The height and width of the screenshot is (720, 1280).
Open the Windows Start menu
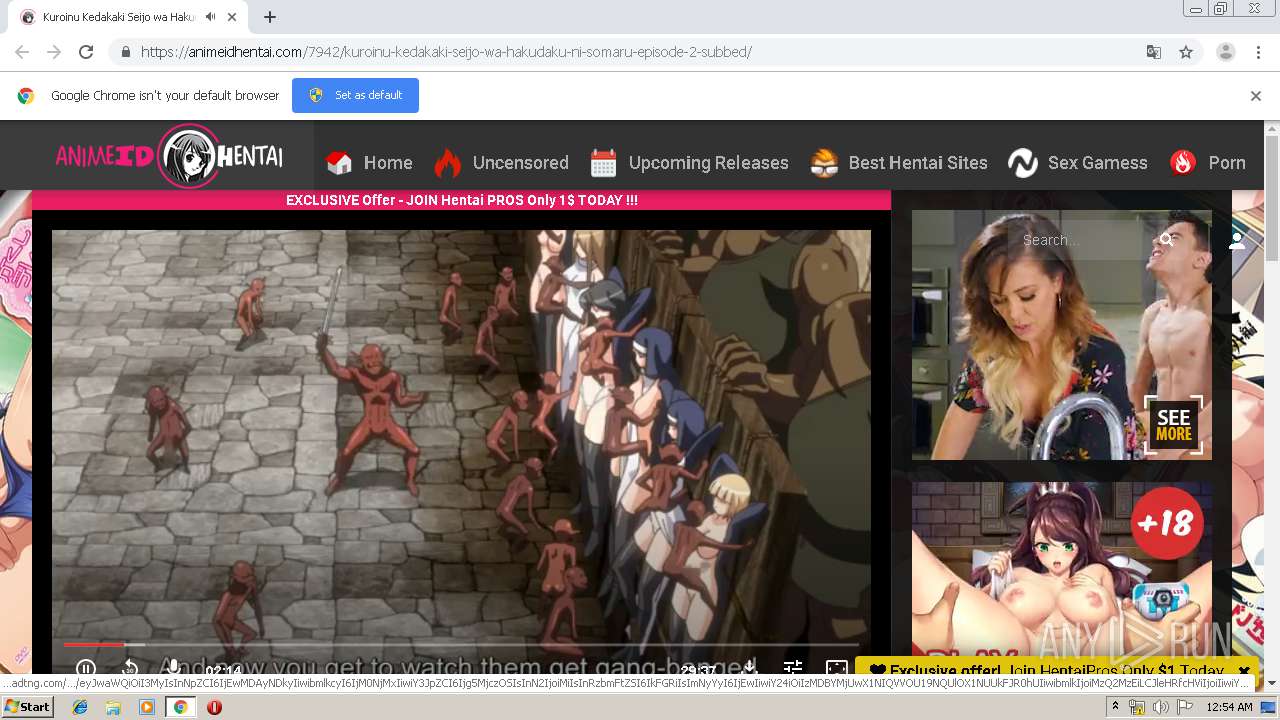(x=29, y=707)
